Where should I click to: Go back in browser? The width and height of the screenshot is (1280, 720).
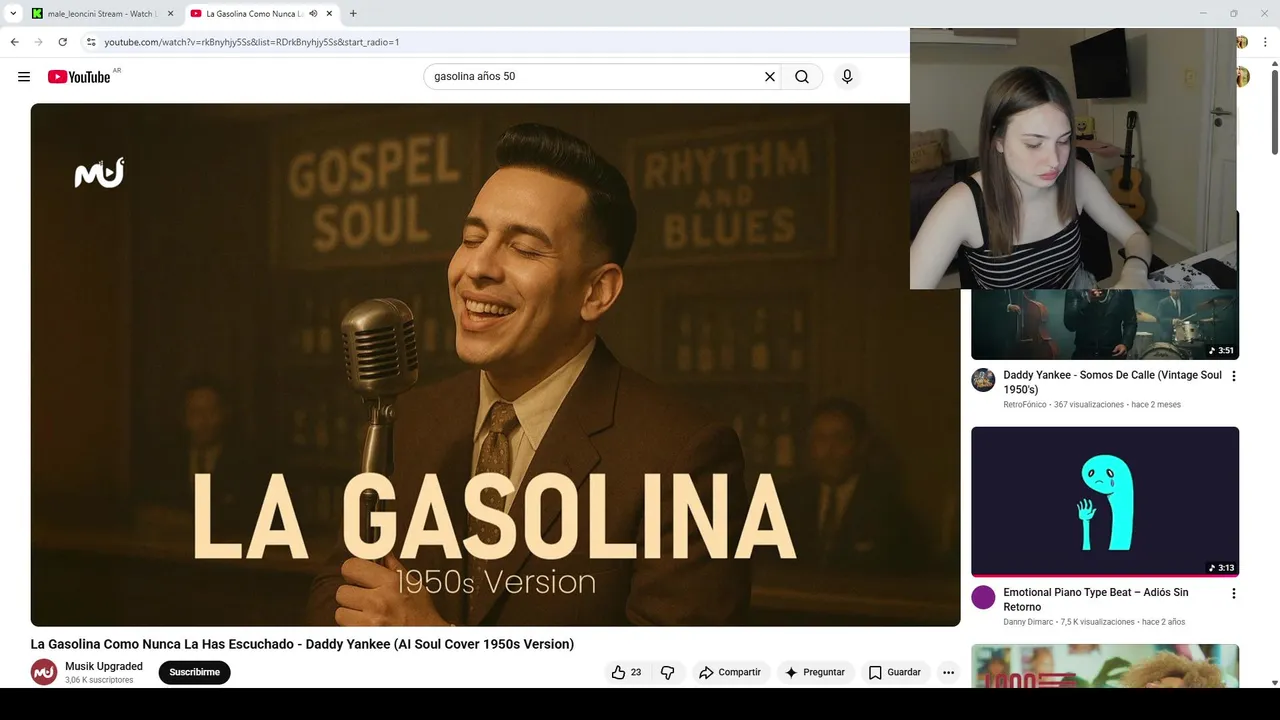click(x=14, y=42)
